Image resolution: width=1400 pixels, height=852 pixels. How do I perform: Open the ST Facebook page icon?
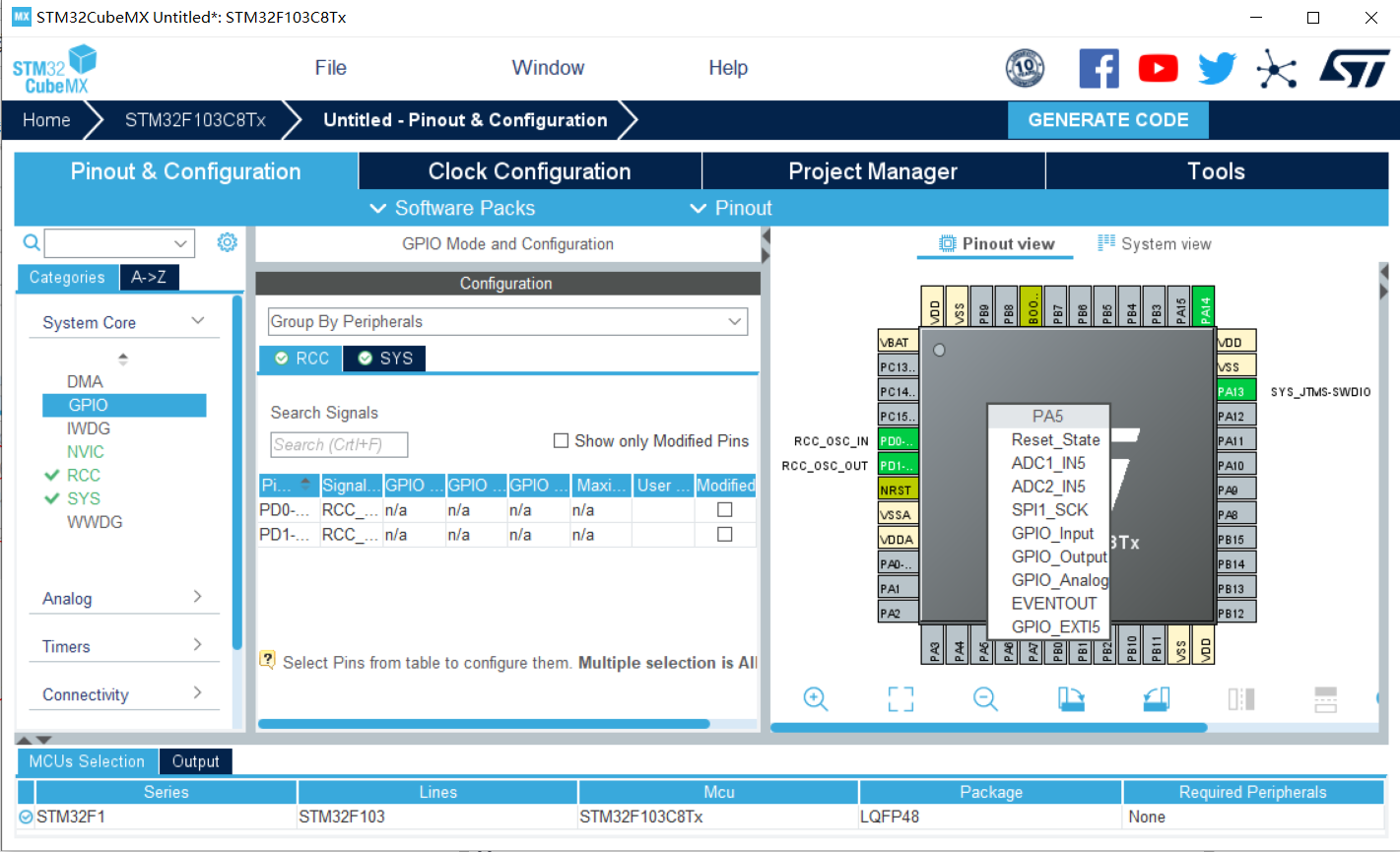pyautogui.click(x=1099, y=68)
